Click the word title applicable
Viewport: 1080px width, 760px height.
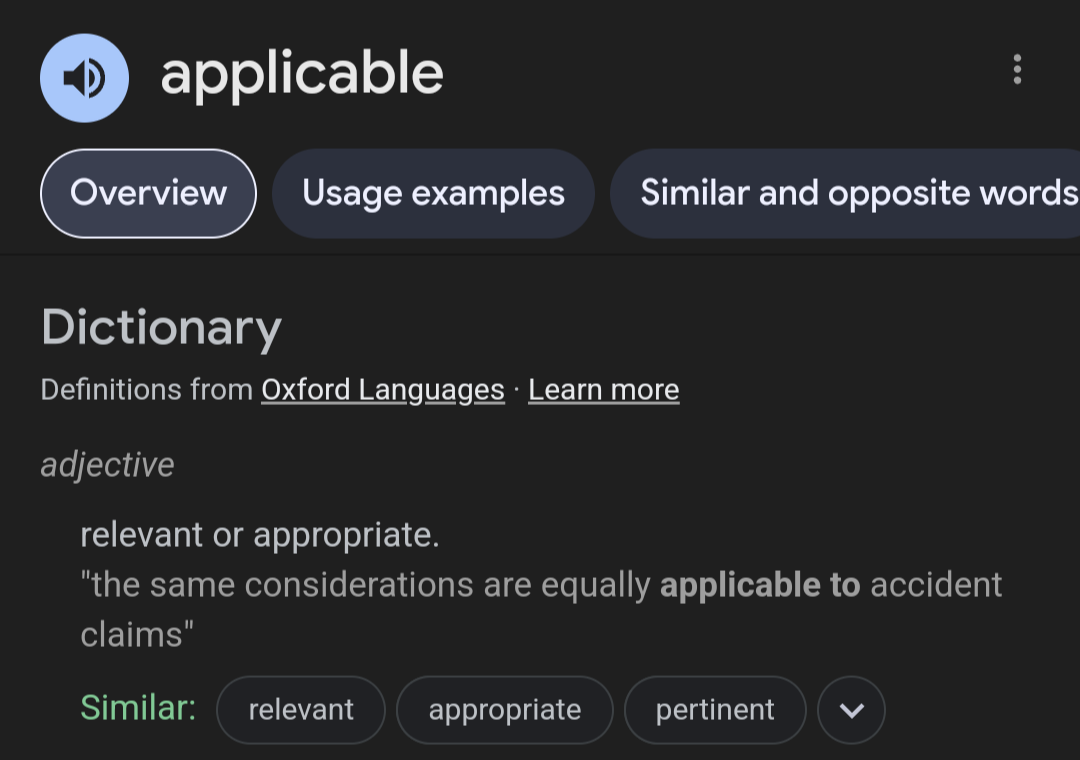pos(302,75)
